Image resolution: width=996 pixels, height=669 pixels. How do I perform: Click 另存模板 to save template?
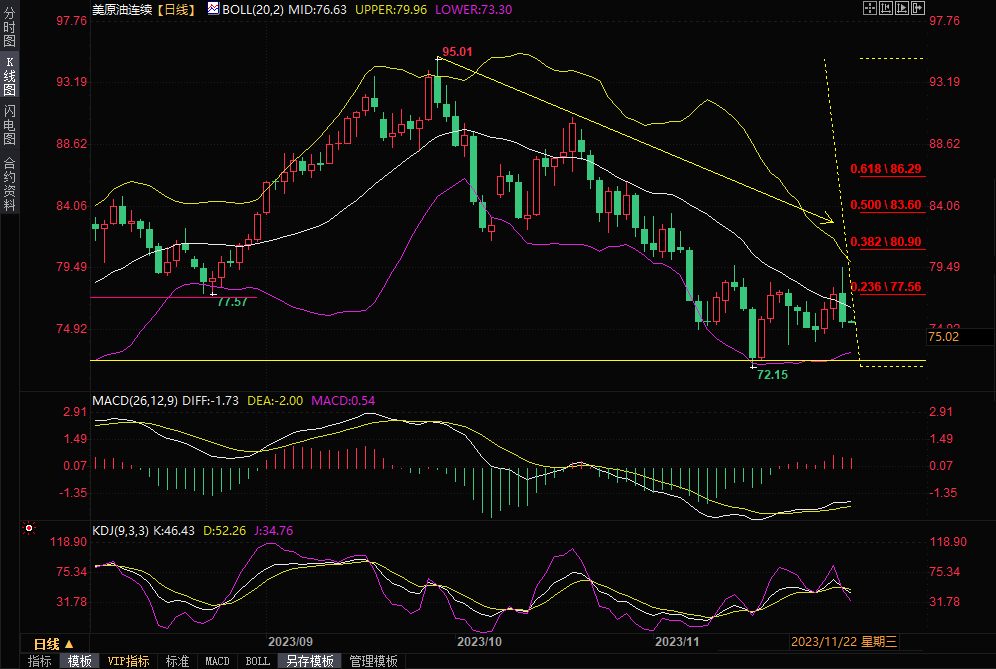(x=310, y=661)
